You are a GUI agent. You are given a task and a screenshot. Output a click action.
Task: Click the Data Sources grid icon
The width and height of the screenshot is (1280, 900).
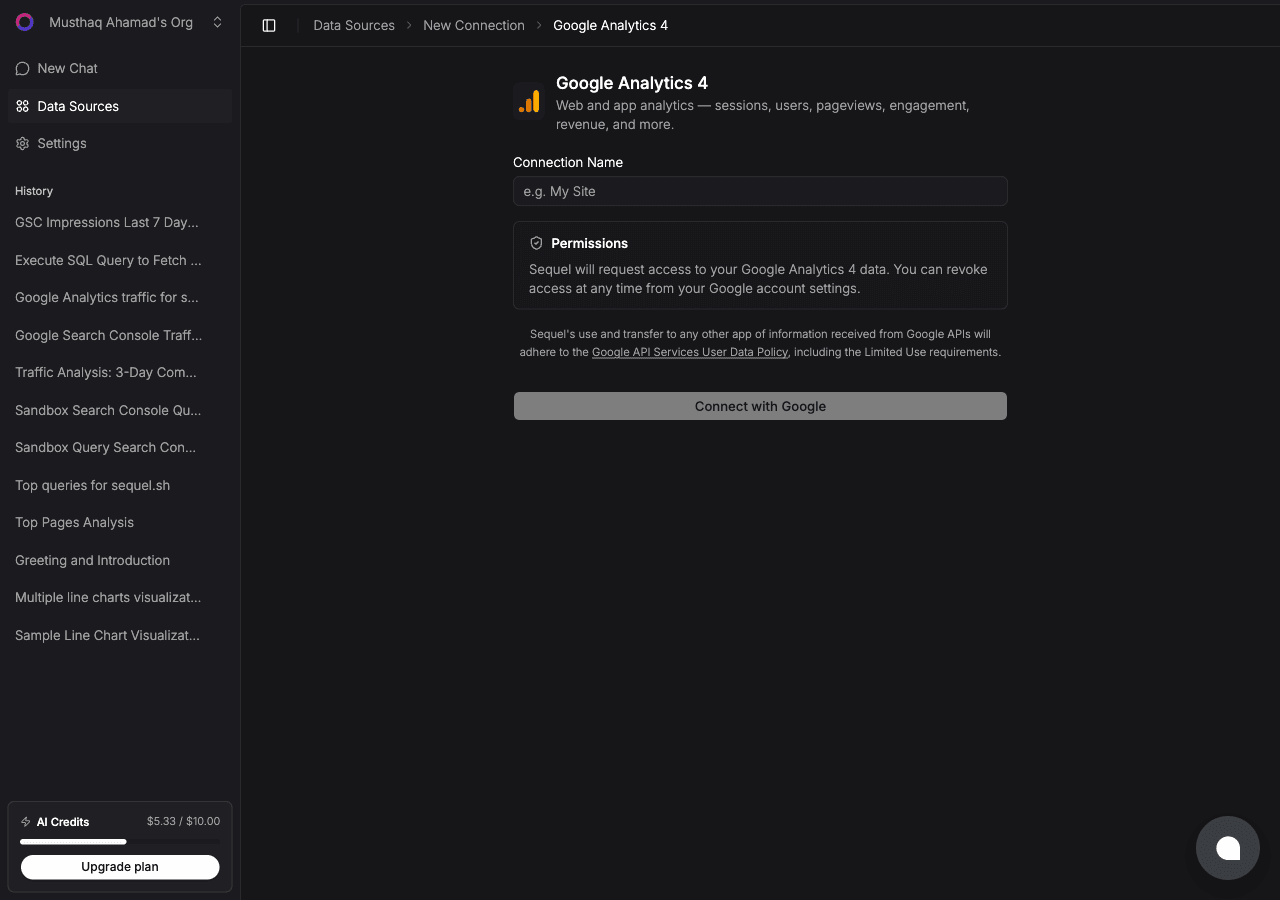click(23, 106)
